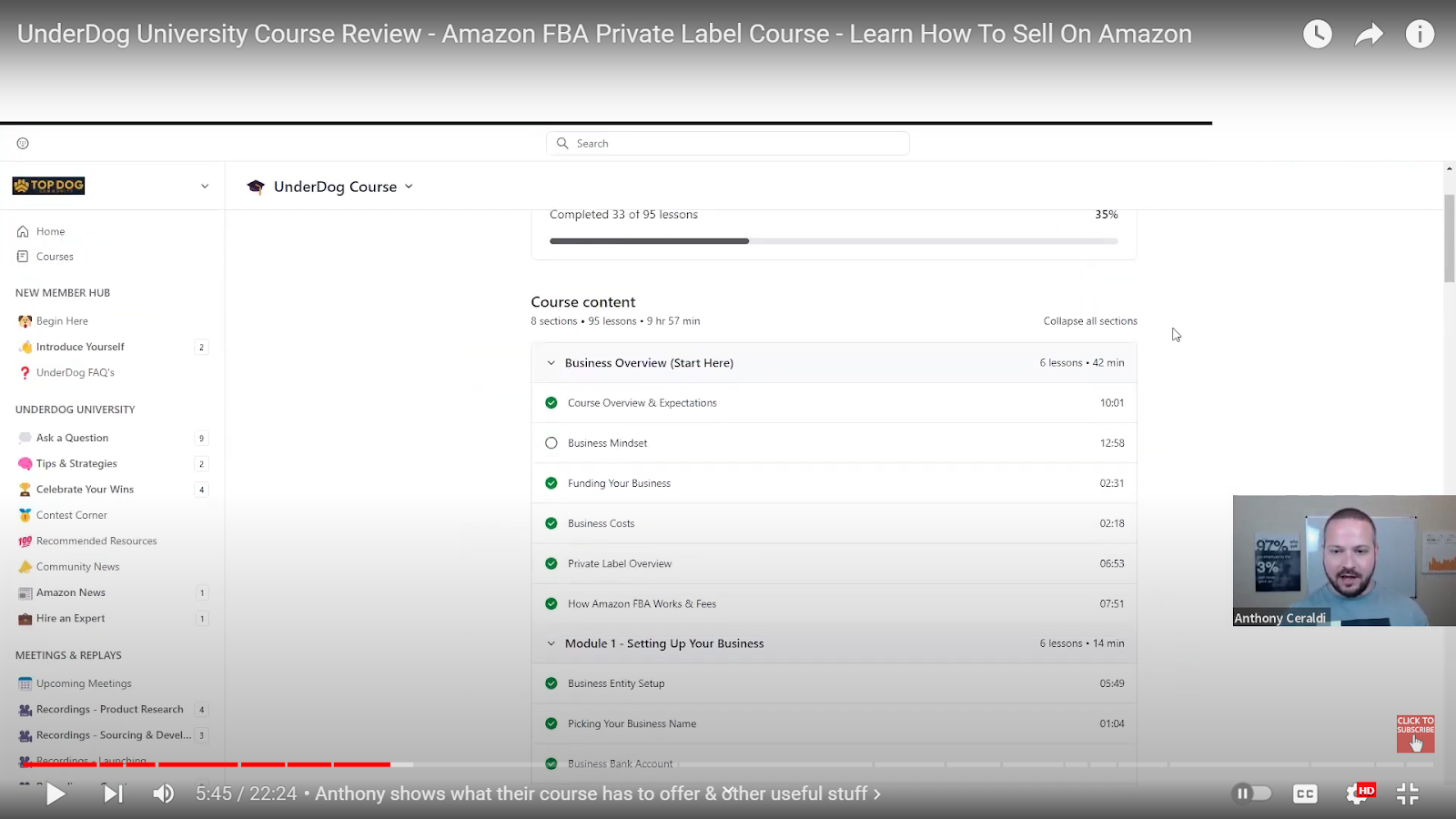The width and height of the screenshot is (1456, 819).
Task: Open video quality settings gear
Action: [1358, 794]
